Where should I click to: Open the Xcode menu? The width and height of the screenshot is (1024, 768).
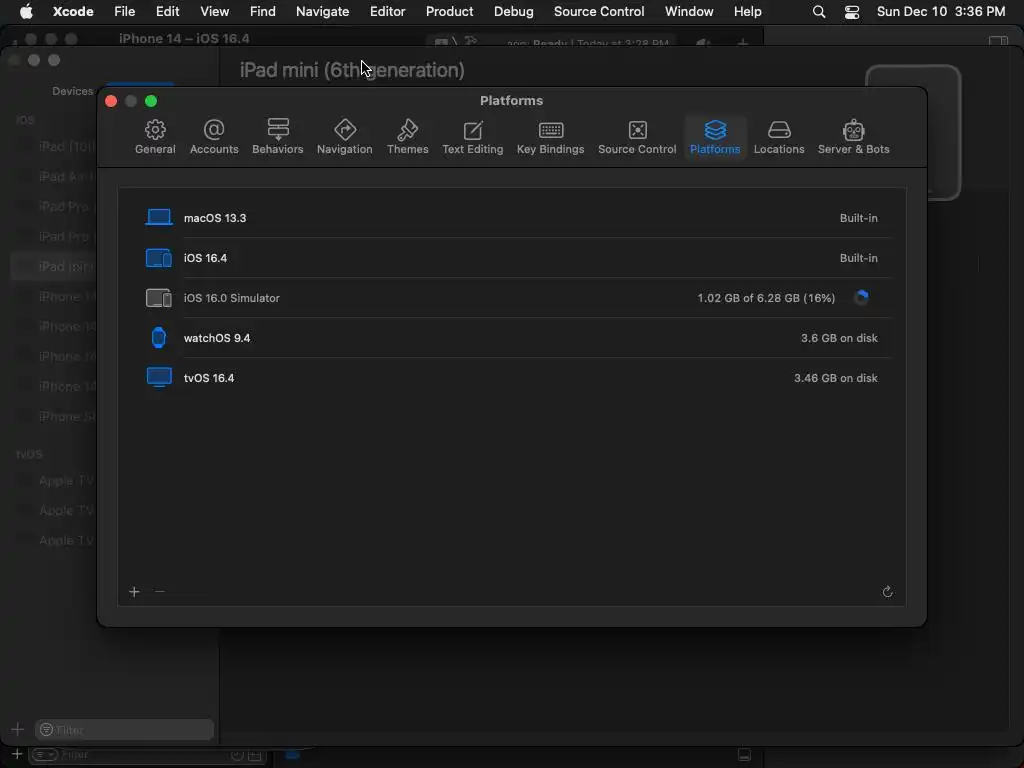tap(73, 11)
